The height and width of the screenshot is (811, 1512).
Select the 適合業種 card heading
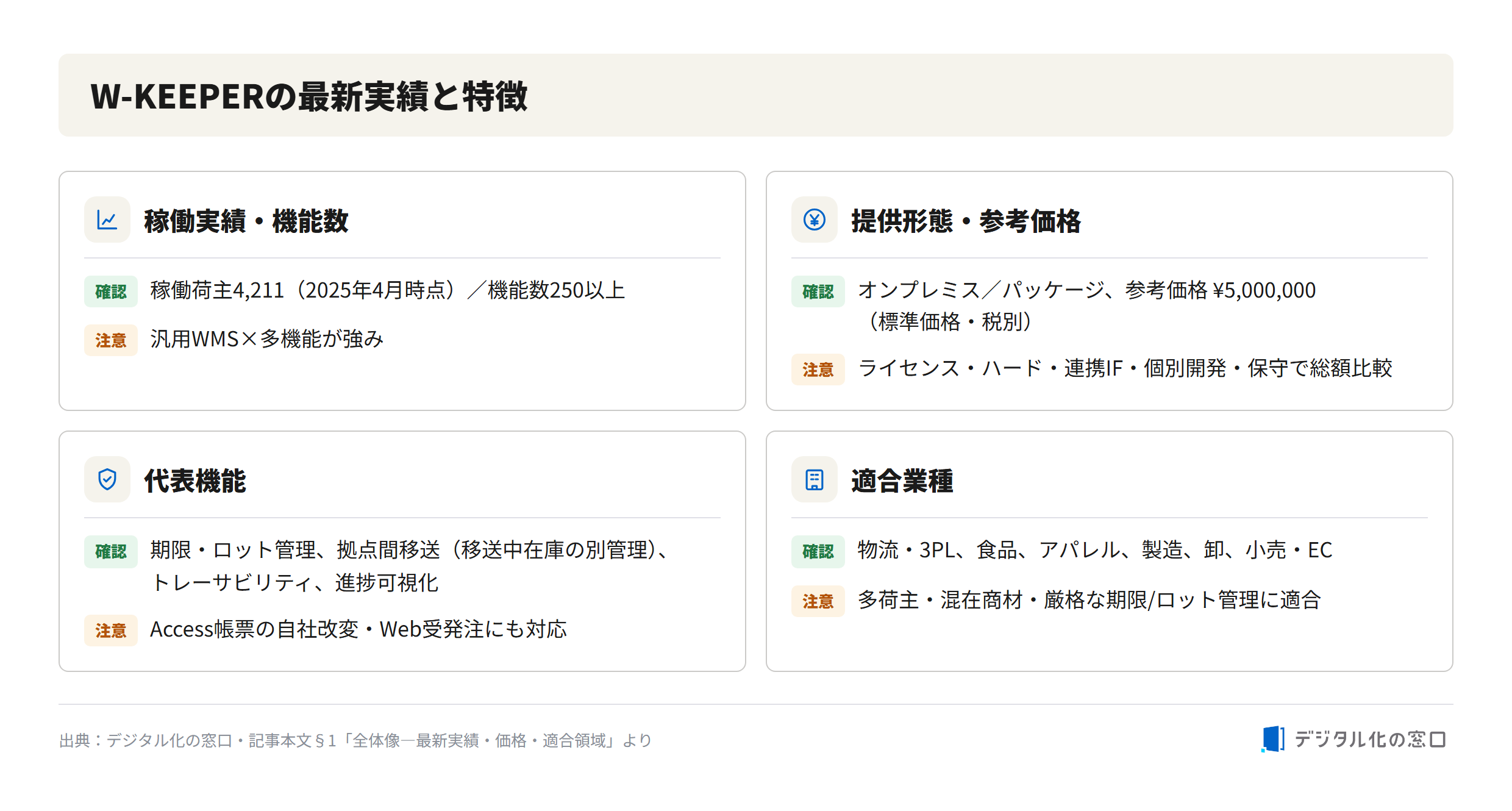(x=902, y=481)
